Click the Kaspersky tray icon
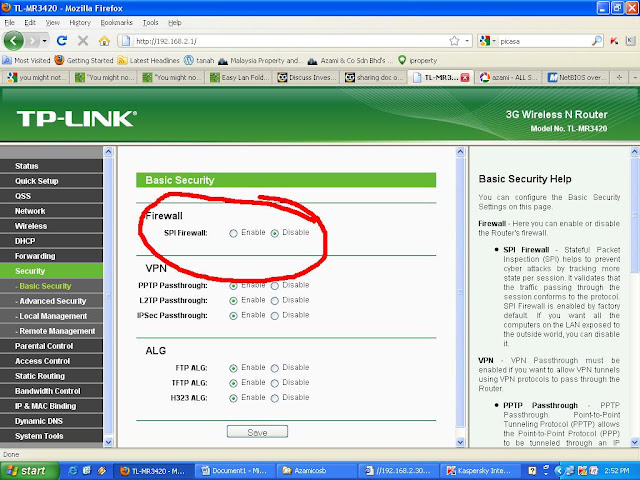Image resolution: width=640 pixels, height=480 pixels. pos(582,471)
